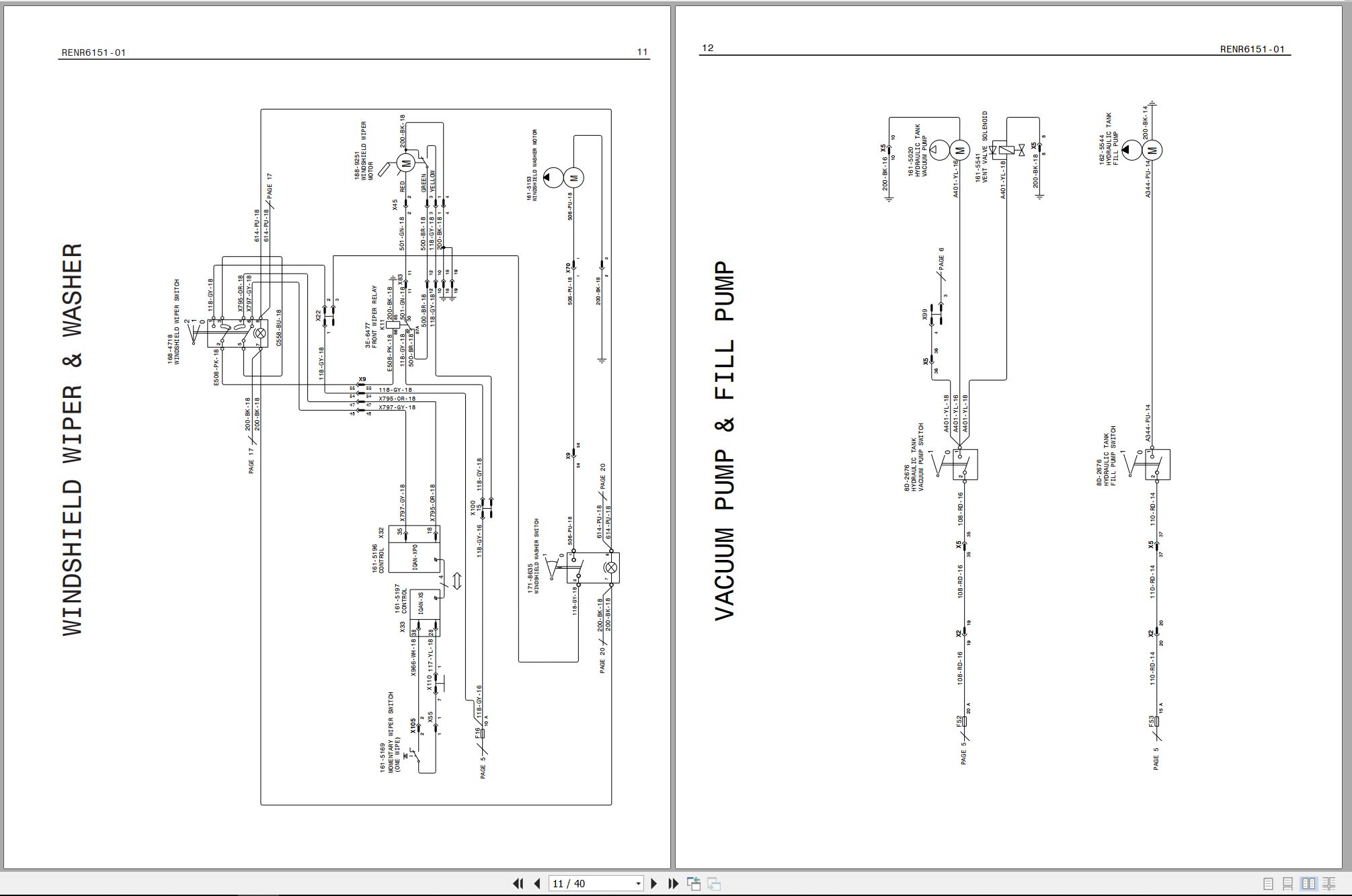Select two-page continuous facing view
The height and width of the screenshot is (896, 1352).
point(1329,884)
